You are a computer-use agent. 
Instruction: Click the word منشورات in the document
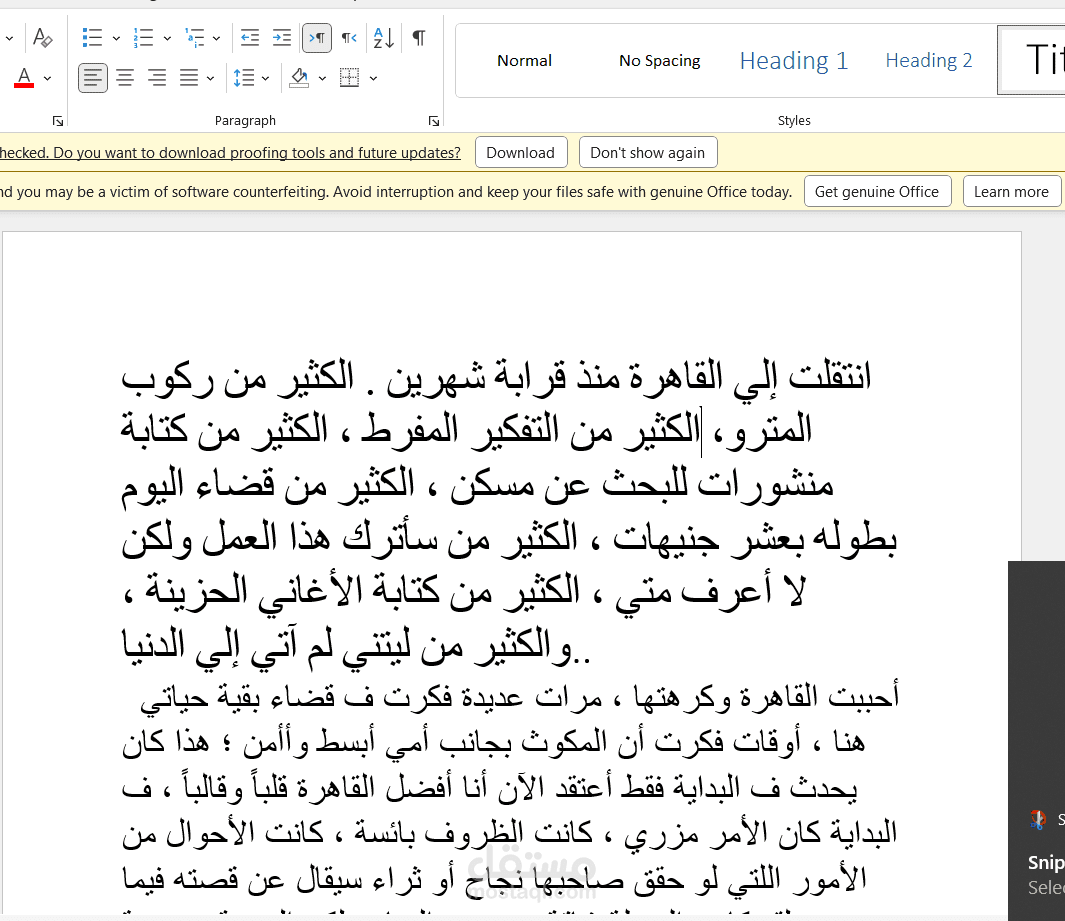click(765, 485)
